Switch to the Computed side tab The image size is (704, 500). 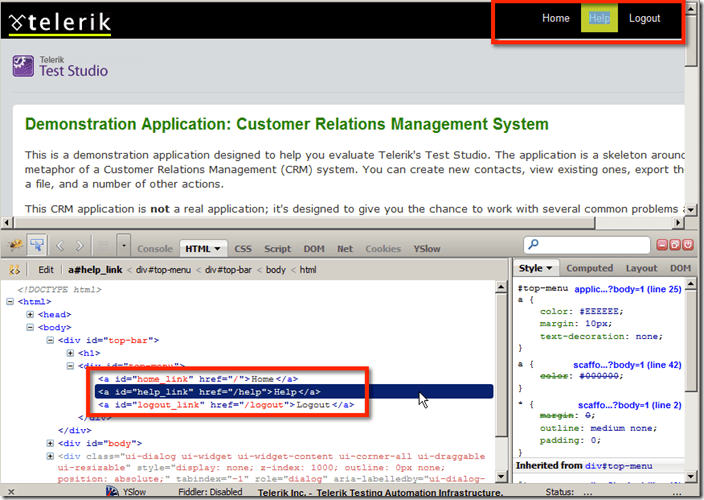[x=589, y=269]
